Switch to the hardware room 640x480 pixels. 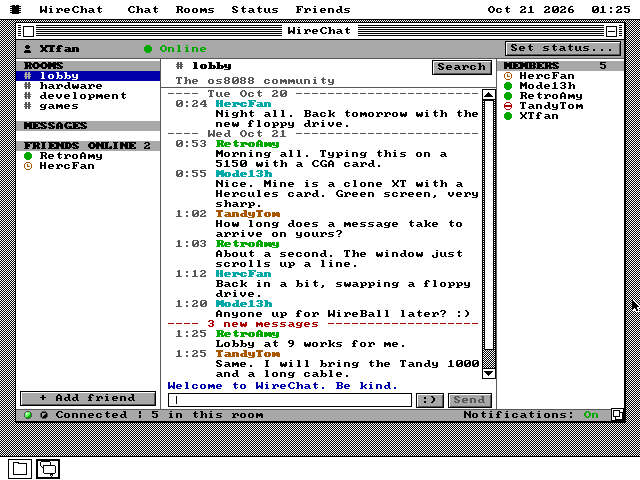pyautogui.click(x=88, y=86)
